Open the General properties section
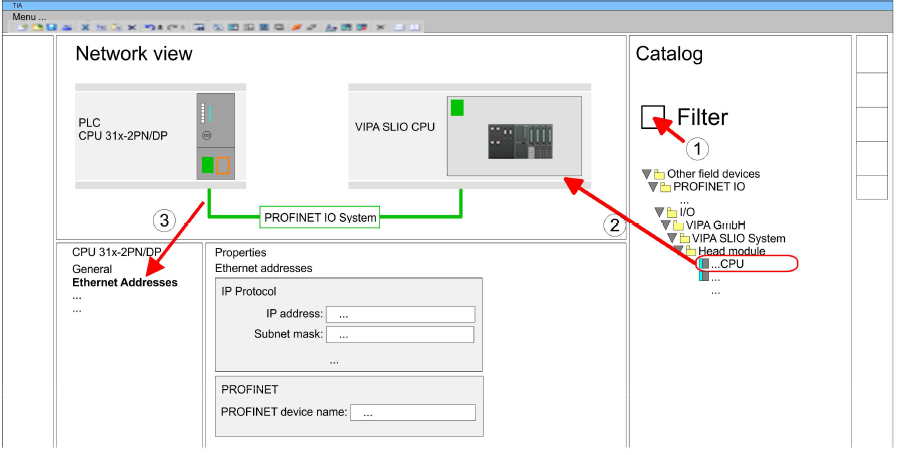898x455 pixels. 92,269
